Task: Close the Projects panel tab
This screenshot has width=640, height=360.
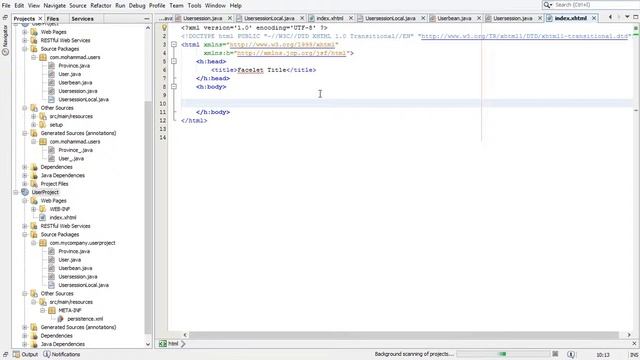Action: pyautogui.click(x=40, y=19)
